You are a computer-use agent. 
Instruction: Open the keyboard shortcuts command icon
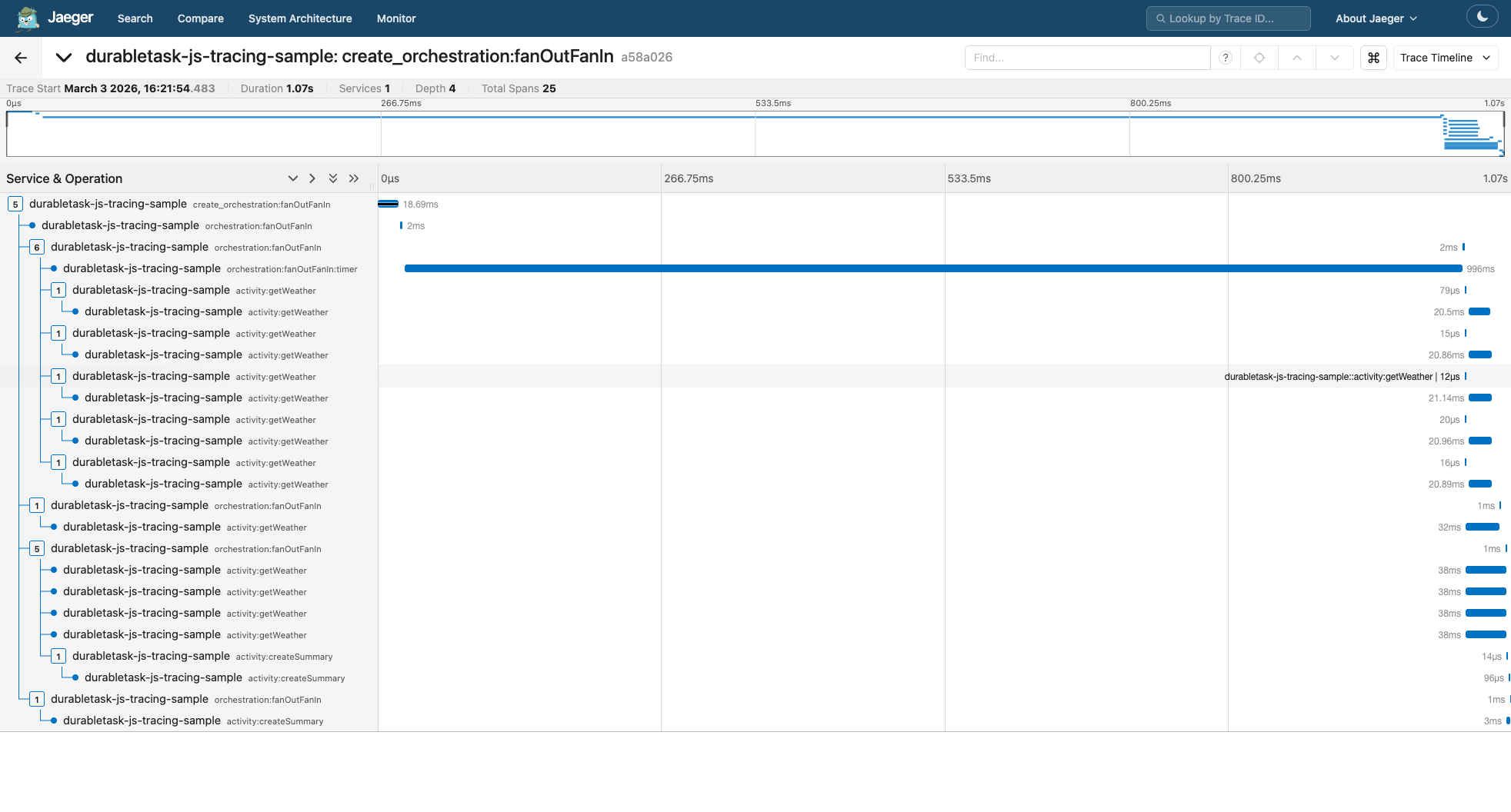pos(1373,58)
